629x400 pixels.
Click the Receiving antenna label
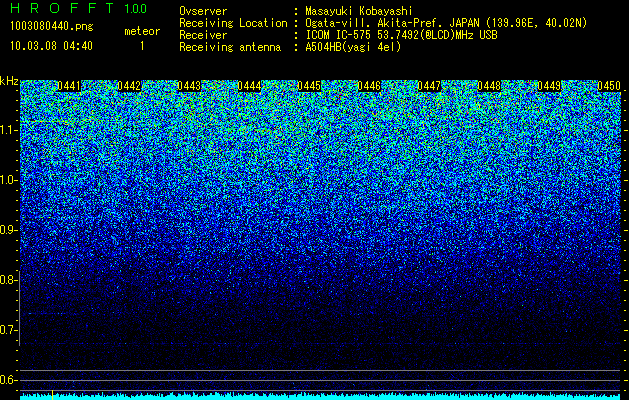[x=230, y=47]
